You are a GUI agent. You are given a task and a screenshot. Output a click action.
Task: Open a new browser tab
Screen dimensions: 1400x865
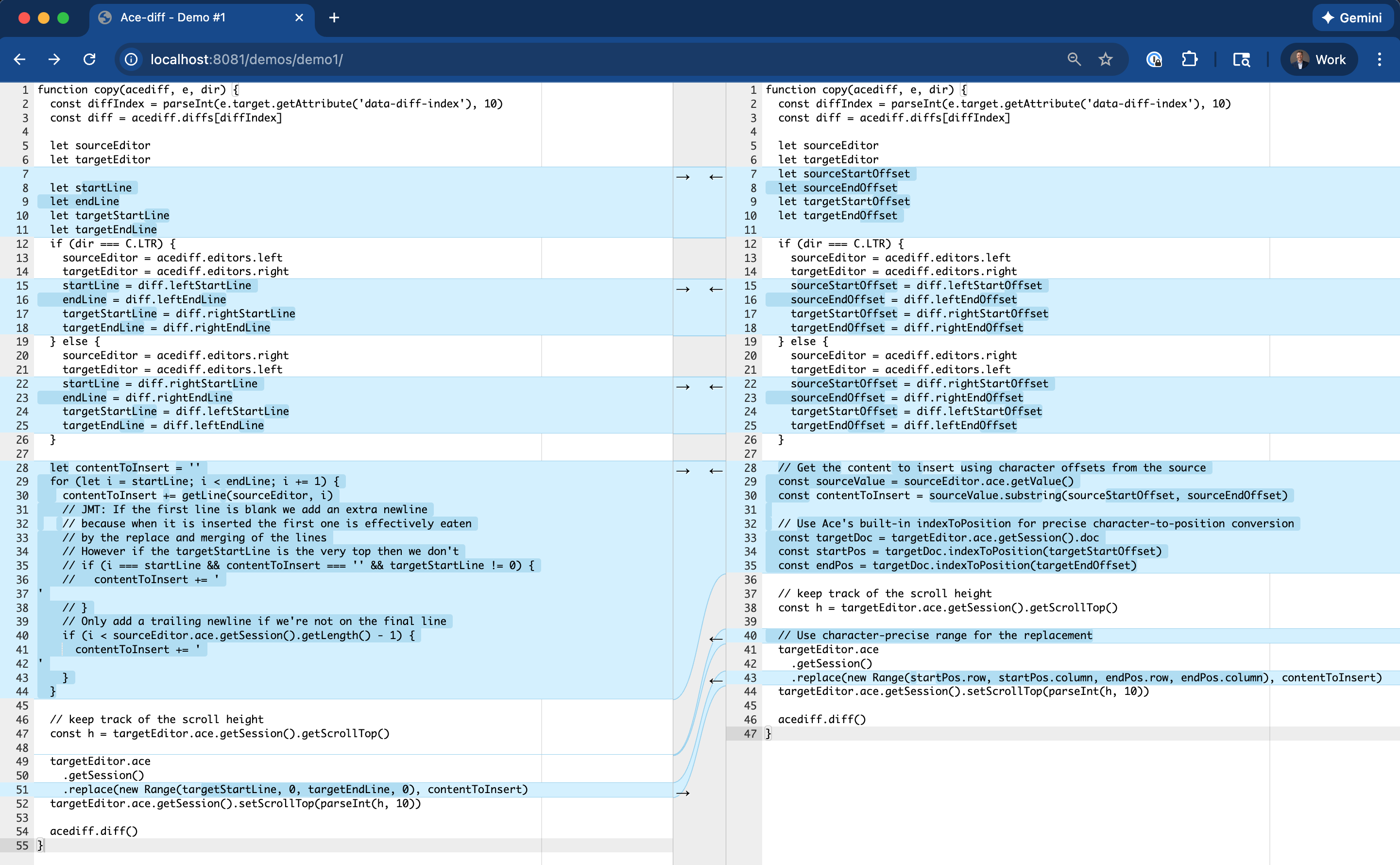click(x=334, y=17)
